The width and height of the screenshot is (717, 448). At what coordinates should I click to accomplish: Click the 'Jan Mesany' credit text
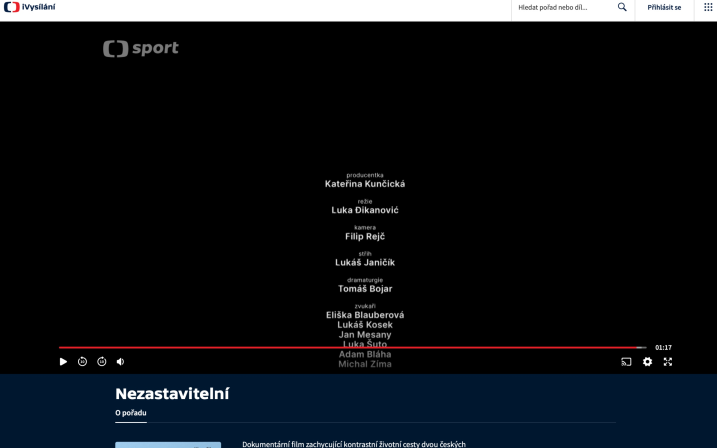point(365,335)
